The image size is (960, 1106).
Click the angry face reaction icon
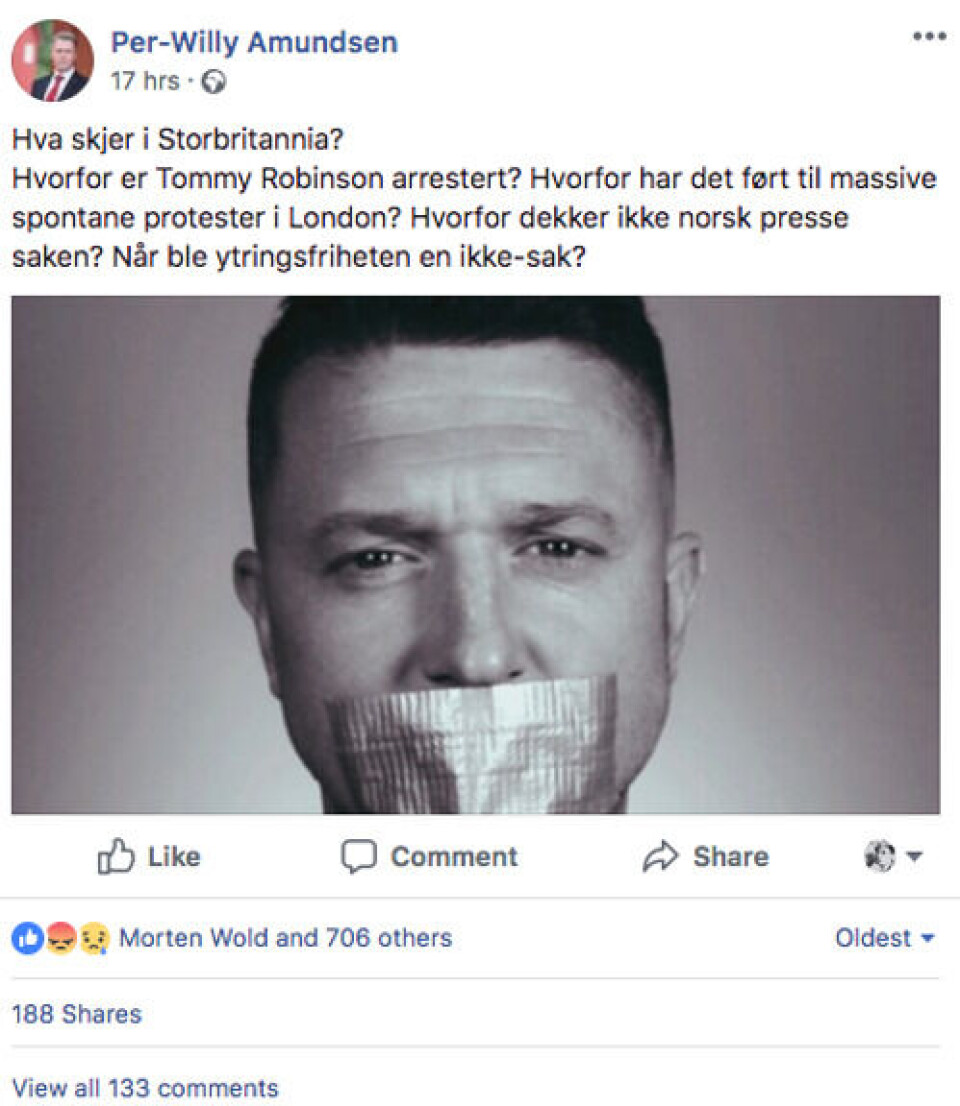(60, 938)
